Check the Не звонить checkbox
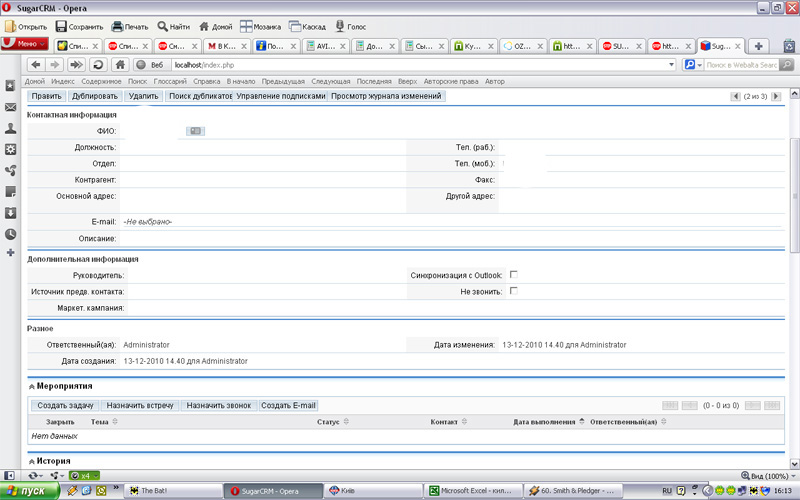The height and width of the screenshot is (500, 800). [x=514, y=291]
